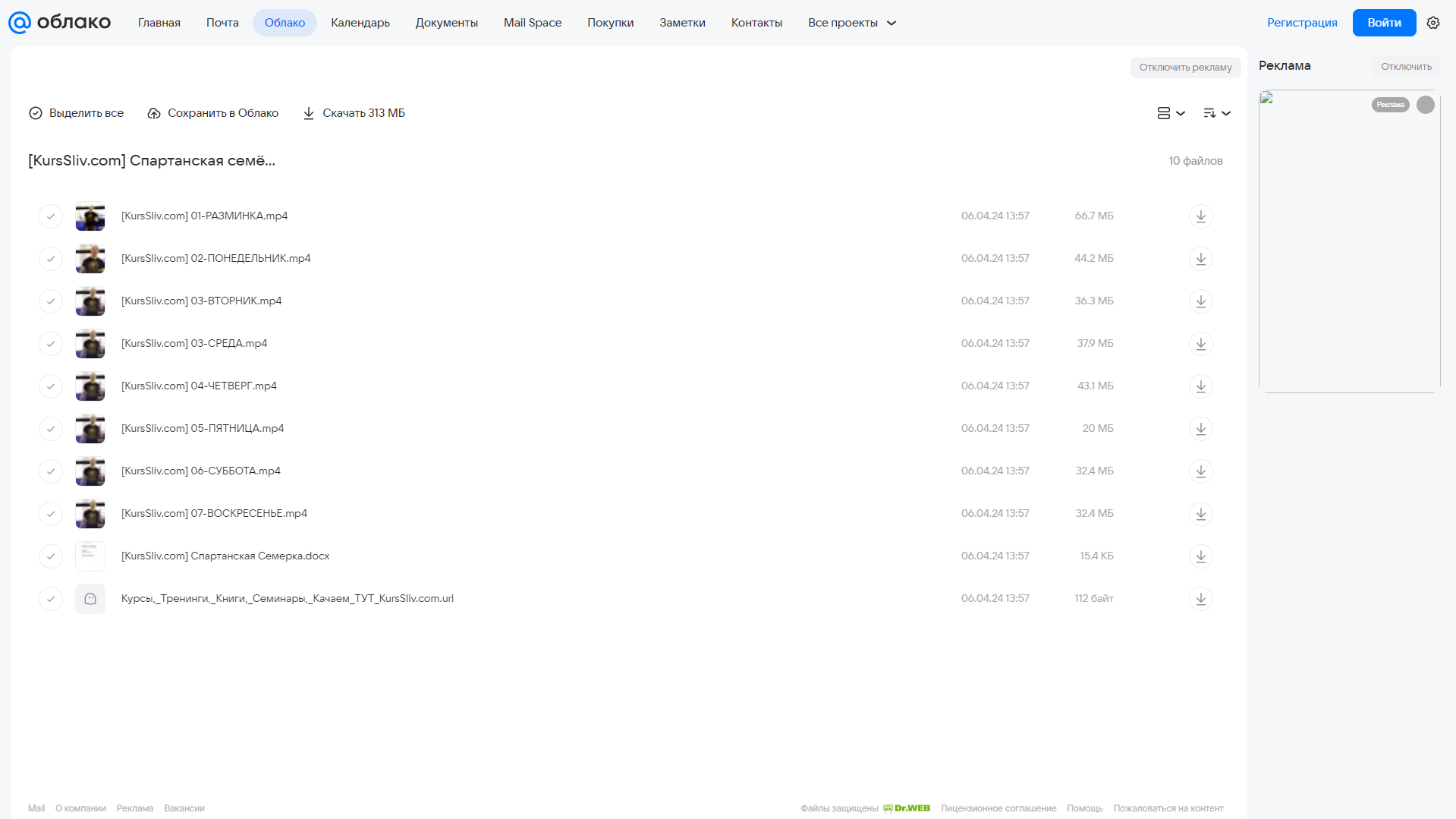Viewport: 1456px width, 819px height.
Task: Expand the Все проекты dropdown
Action: [x=852, y=23]
